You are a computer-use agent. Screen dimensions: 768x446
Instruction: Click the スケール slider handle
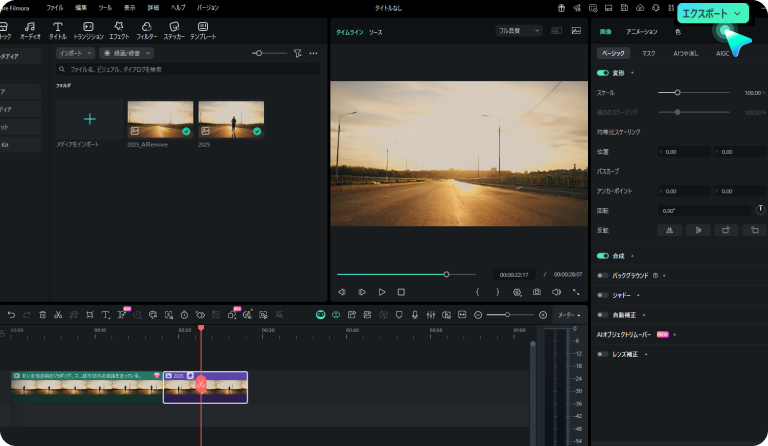tap(677, 92)
